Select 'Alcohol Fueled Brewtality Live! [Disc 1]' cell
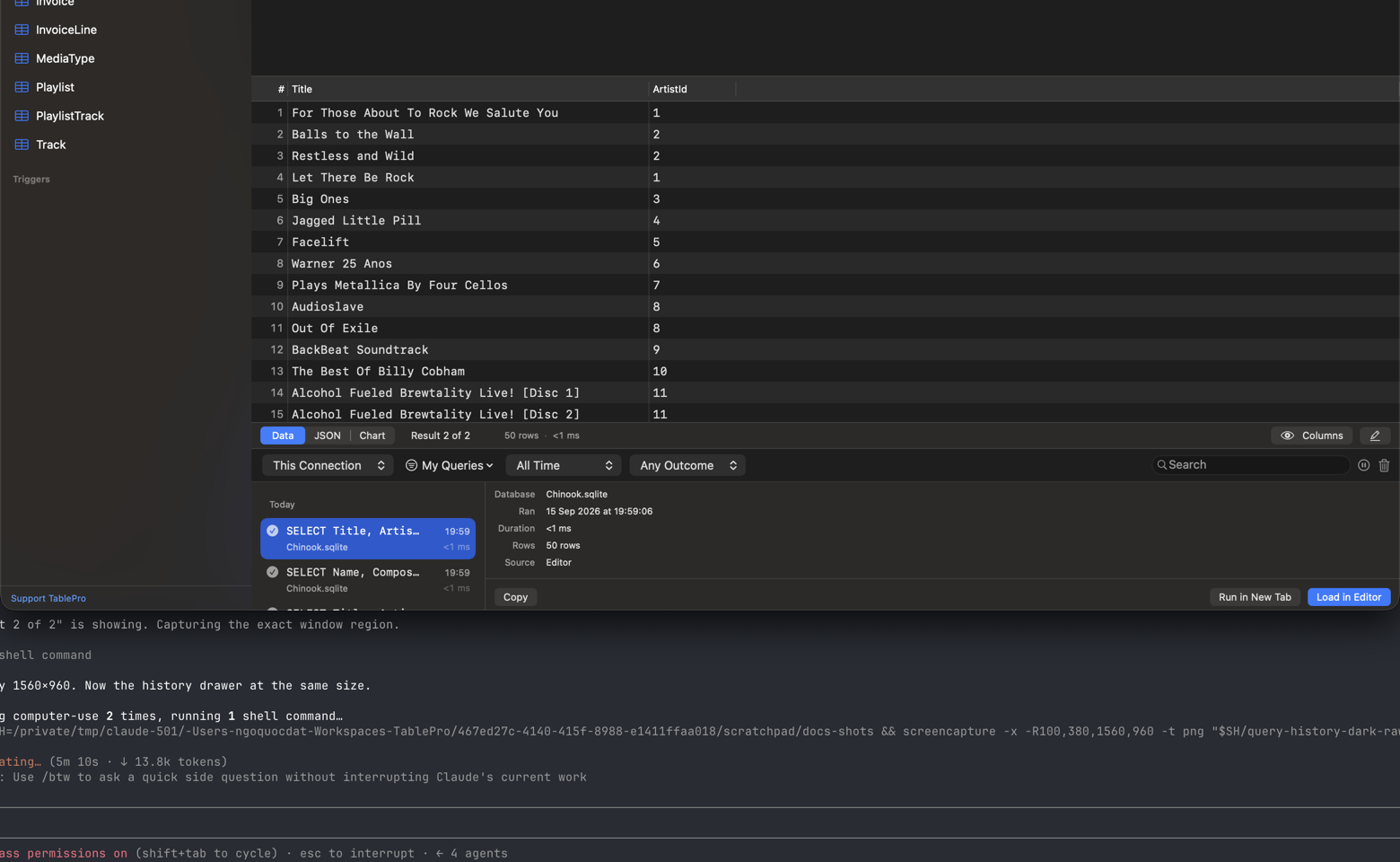Image resolution: width=1400 pixels, height=862 pixels. [x=468, y=393]
